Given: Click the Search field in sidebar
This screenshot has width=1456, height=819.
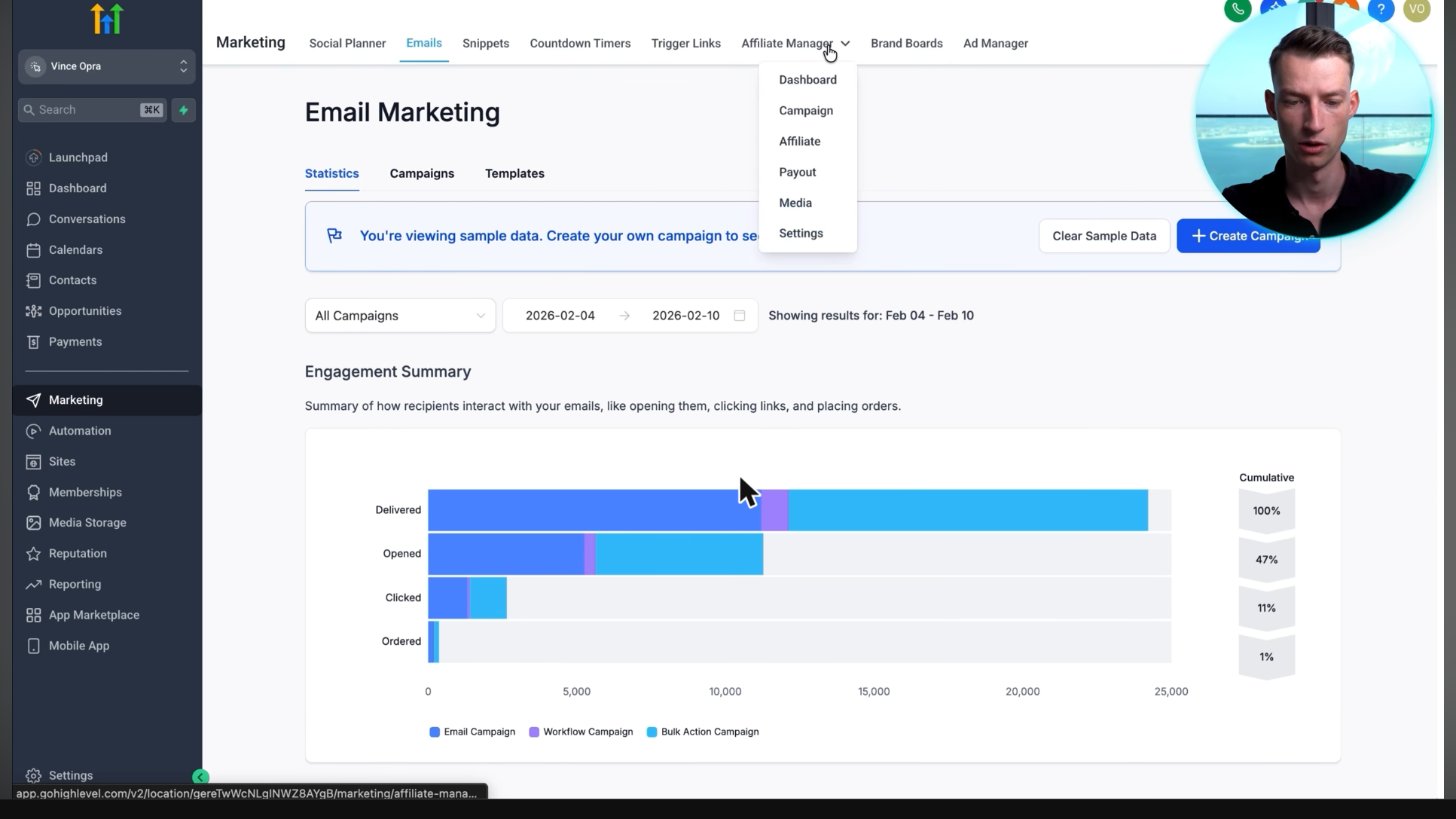Looking at the screenshot, I should pos(92,110).
